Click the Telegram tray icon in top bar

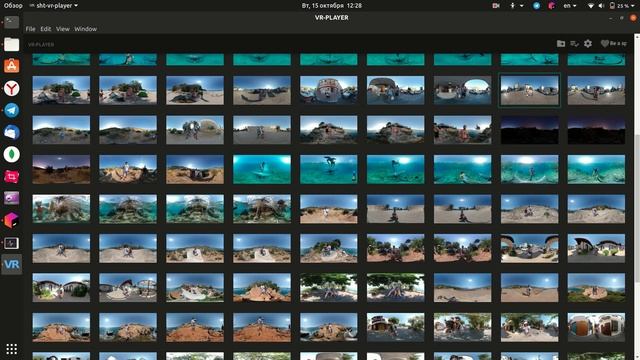coord(536,6)
